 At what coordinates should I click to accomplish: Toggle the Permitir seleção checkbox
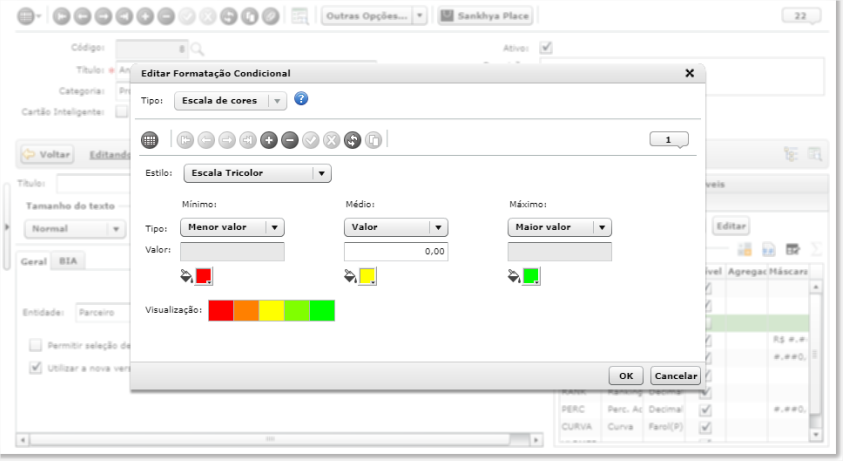(x=35, y=345)
